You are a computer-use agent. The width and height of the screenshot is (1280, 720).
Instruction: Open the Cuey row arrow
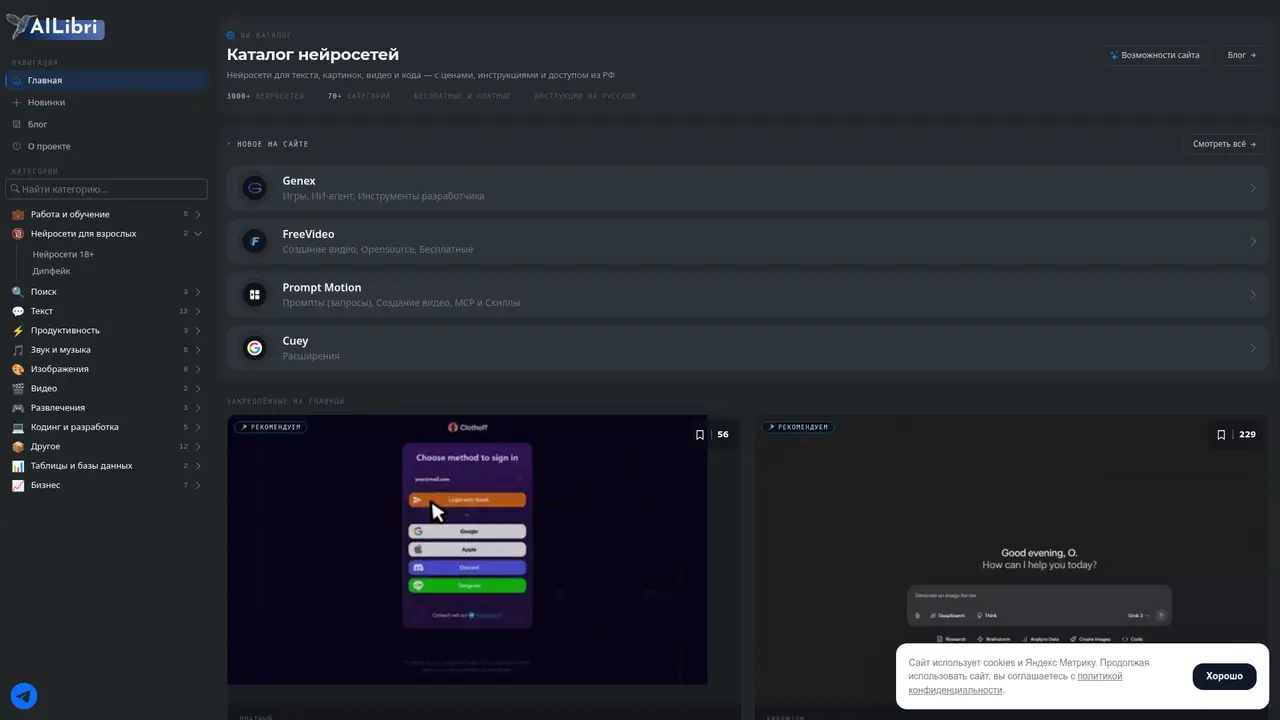[1253, 348]
